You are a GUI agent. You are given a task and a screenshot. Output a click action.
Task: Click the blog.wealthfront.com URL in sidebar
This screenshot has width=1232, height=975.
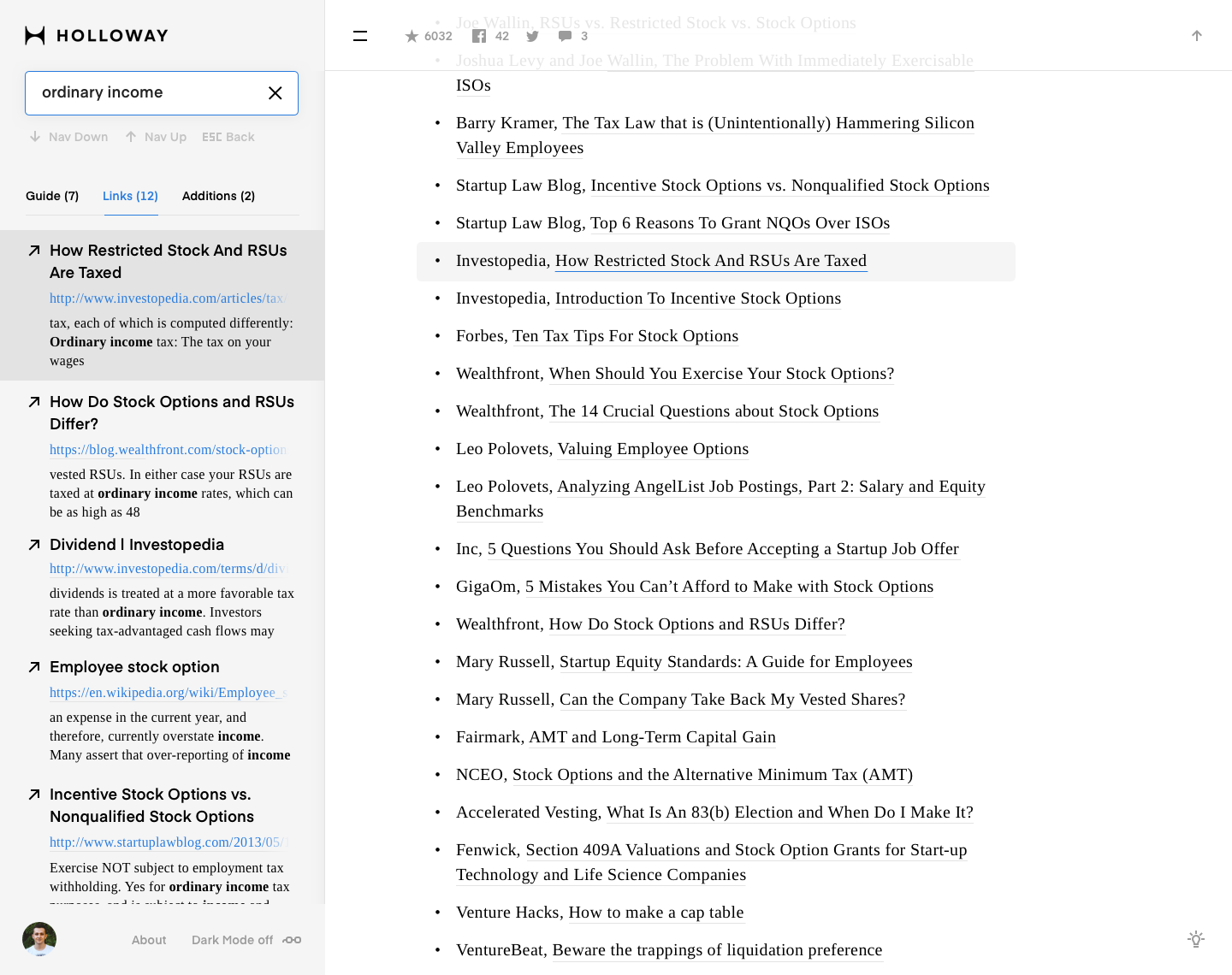[168, 450]
